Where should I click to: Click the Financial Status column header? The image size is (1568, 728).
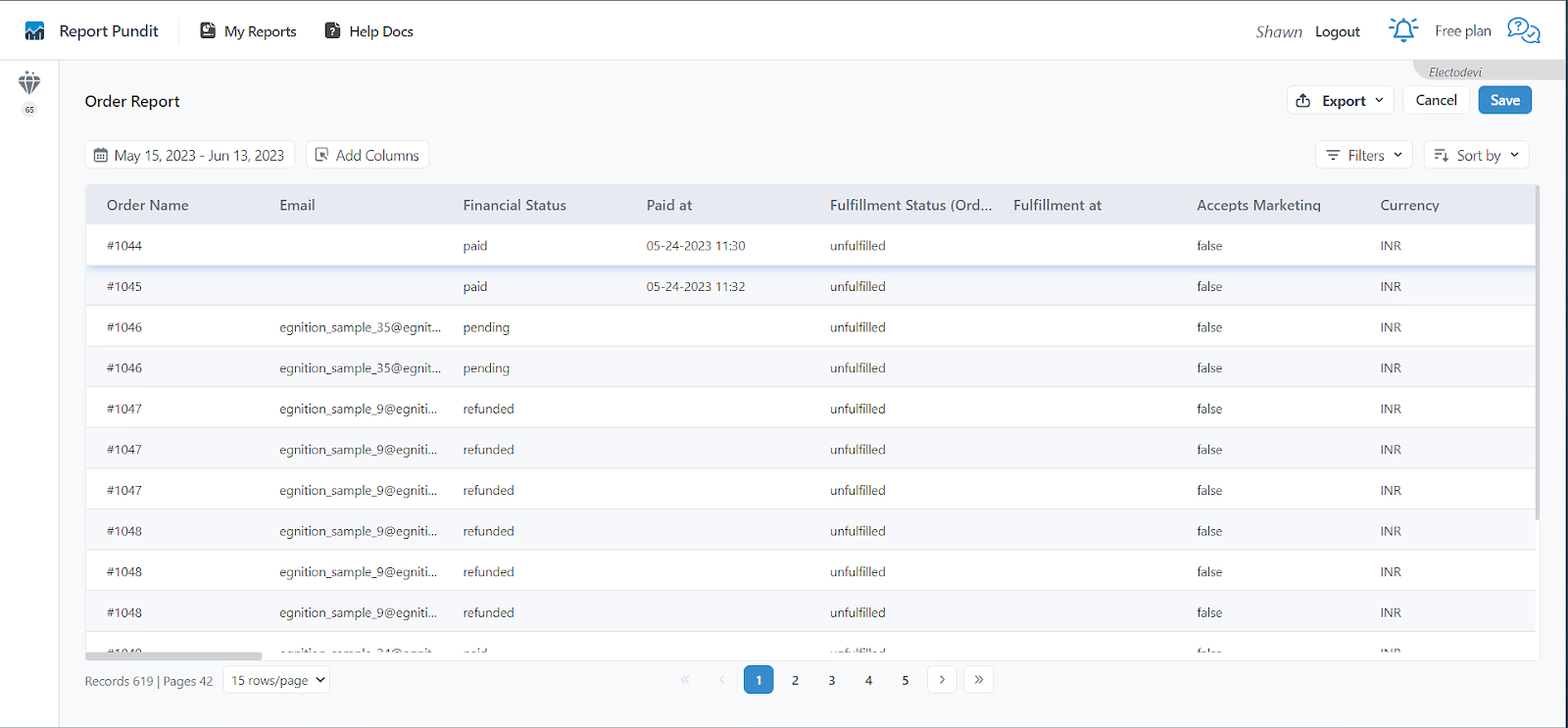(x=514, y=205)
